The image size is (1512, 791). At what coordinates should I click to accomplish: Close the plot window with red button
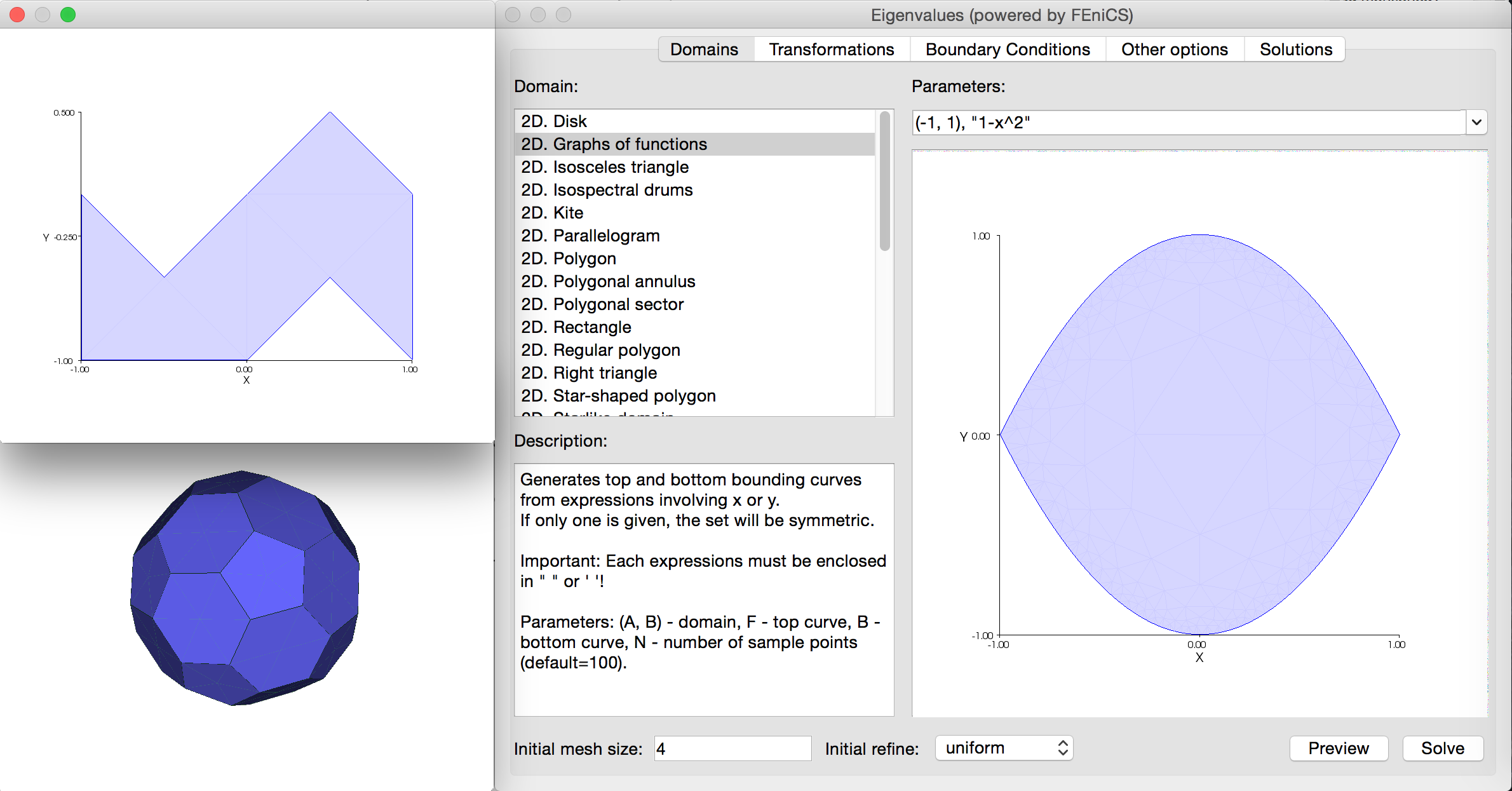click(x=18, y=15)
